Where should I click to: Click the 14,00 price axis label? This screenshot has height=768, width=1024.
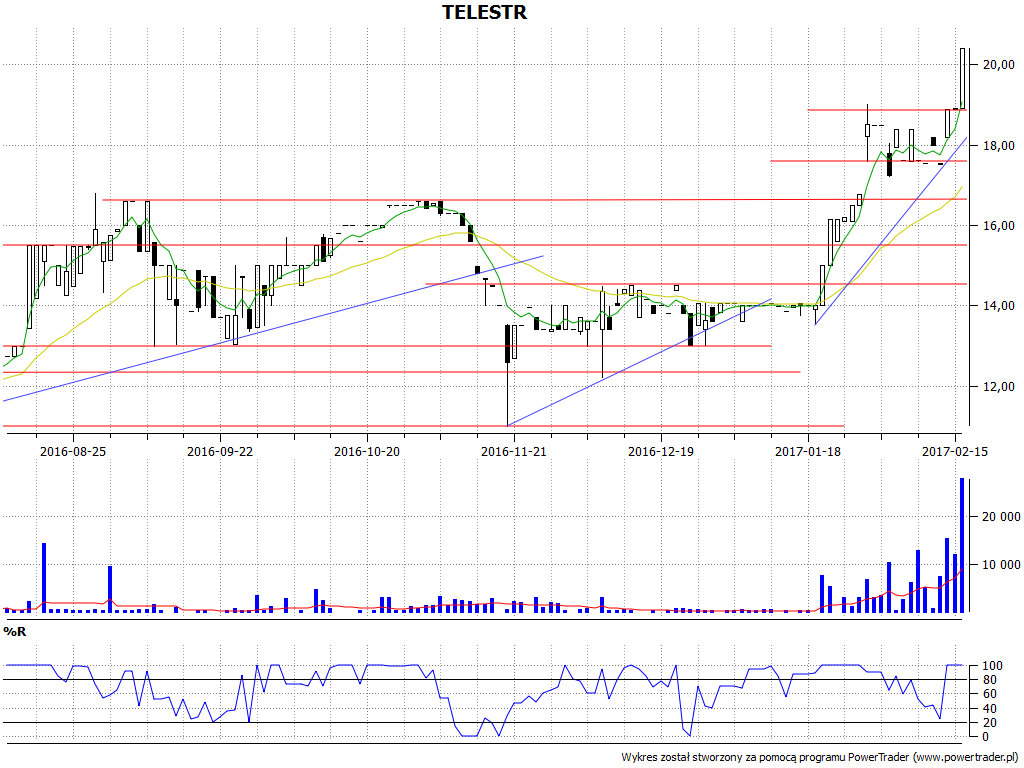tap(999, 306)
